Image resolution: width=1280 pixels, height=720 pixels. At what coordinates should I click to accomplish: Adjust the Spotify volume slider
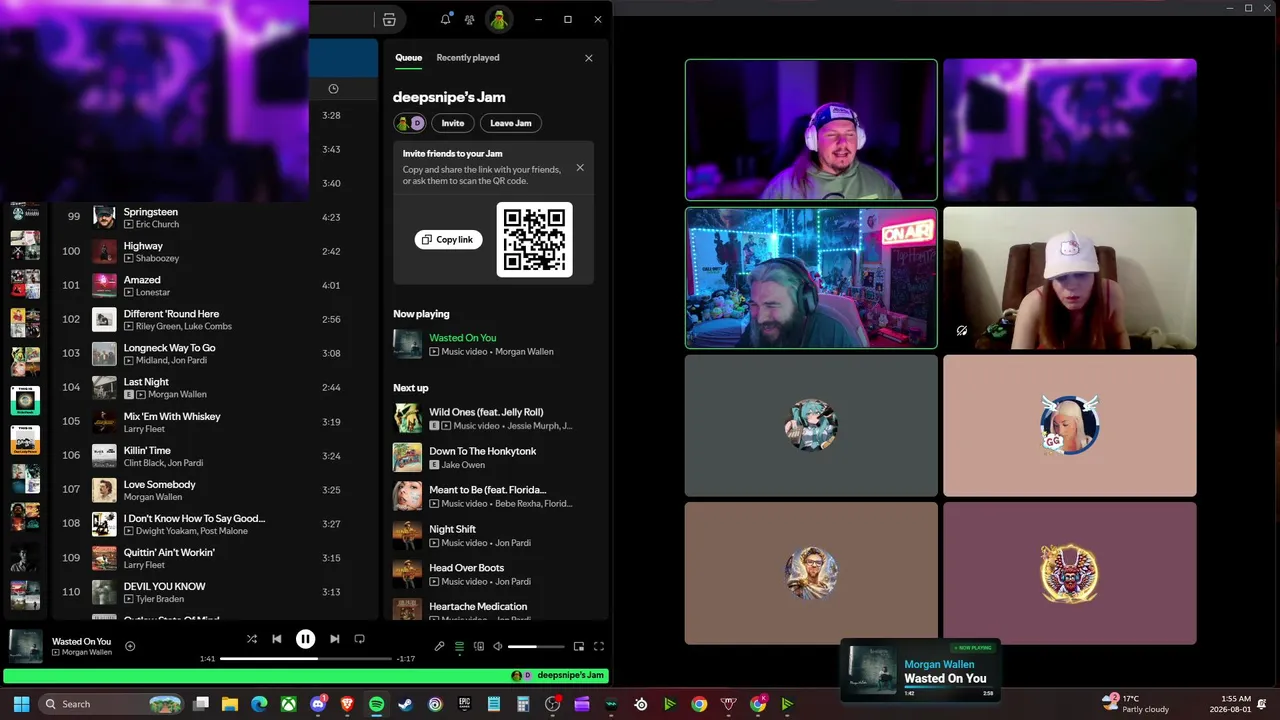[x=536, y=647]
